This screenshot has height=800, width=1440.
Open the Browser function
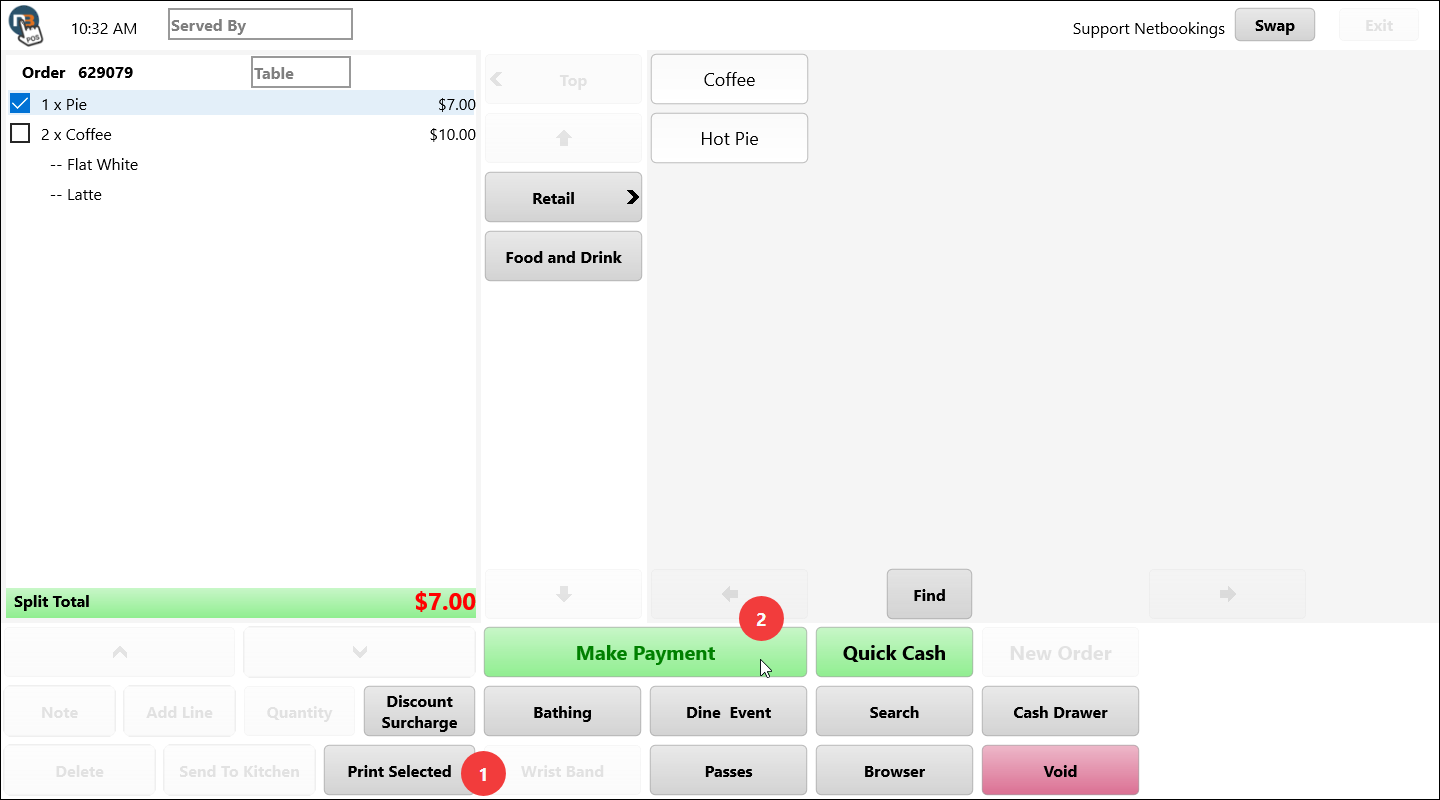[894, 771]
